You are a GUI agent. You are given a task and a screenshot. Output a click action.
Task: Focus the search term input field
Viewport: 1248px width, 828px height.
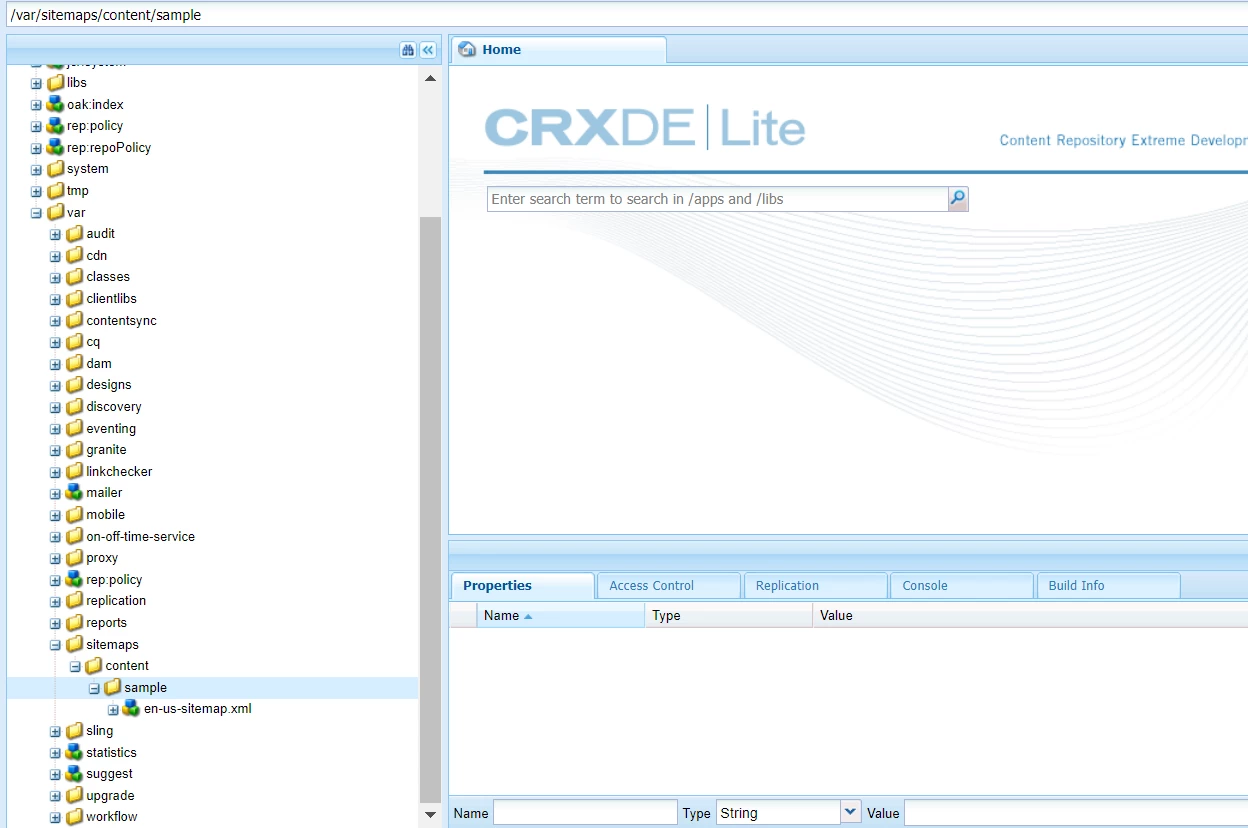(718, 199)
